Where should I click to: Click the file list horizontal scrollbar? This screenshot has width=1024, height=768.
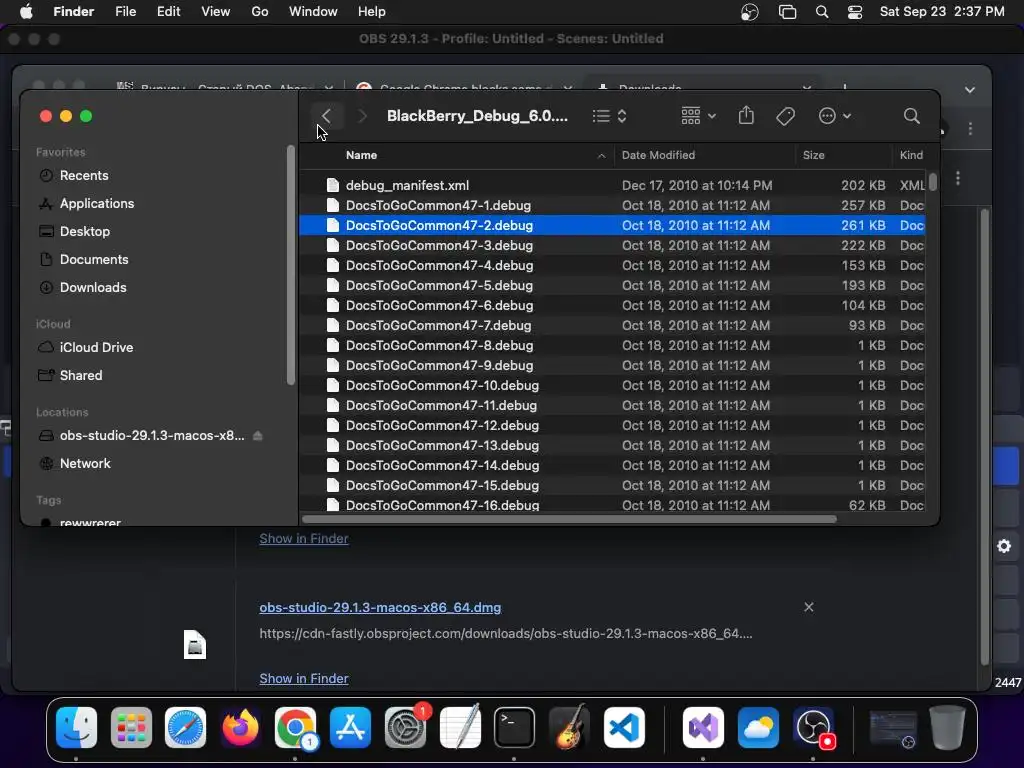coord(569,519)
